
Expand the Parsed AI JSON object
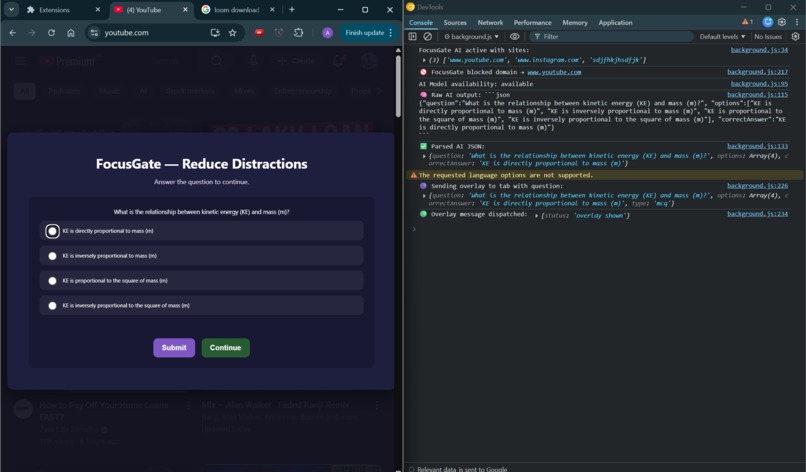[x=424, y=156]
